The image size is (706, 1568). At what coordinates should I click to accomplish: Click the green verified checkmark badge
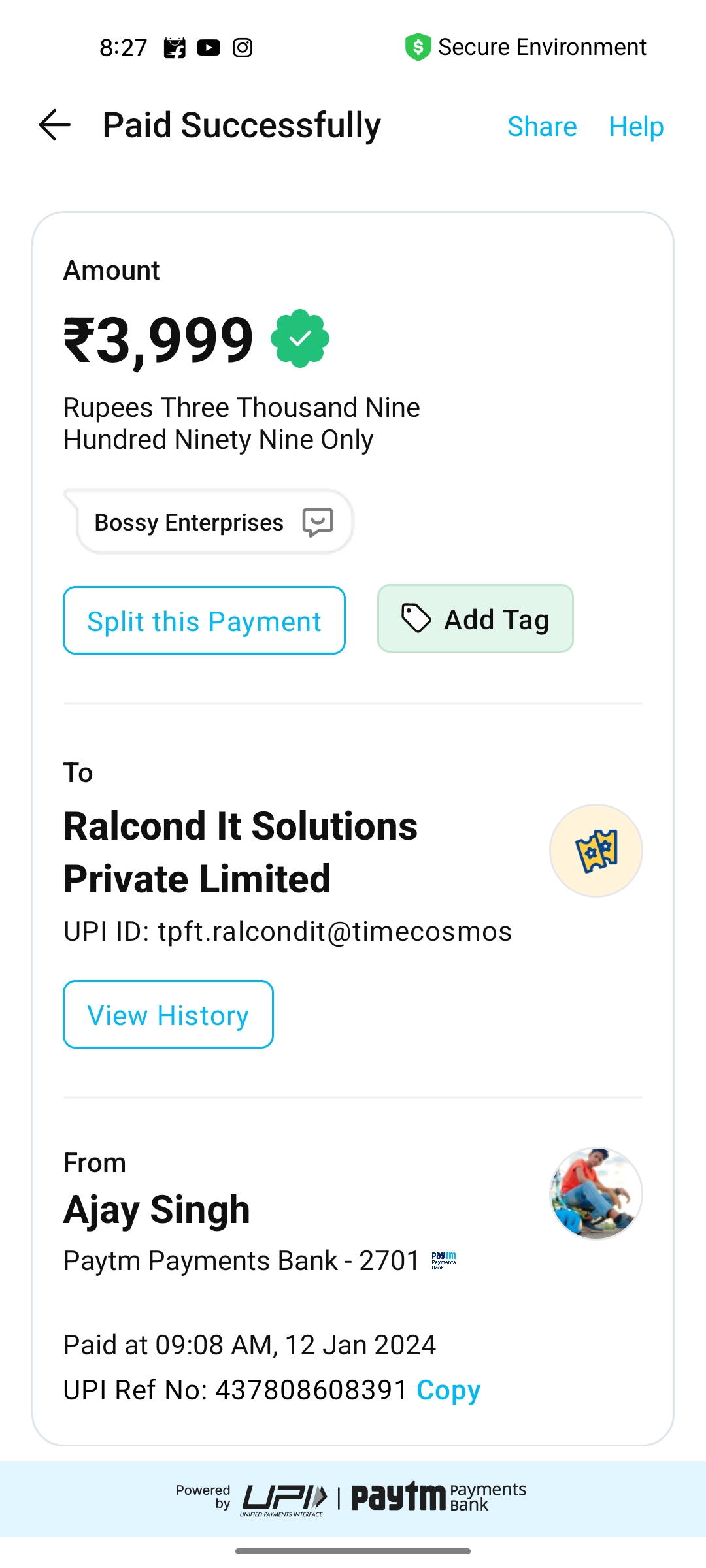[x=300, y=338]
